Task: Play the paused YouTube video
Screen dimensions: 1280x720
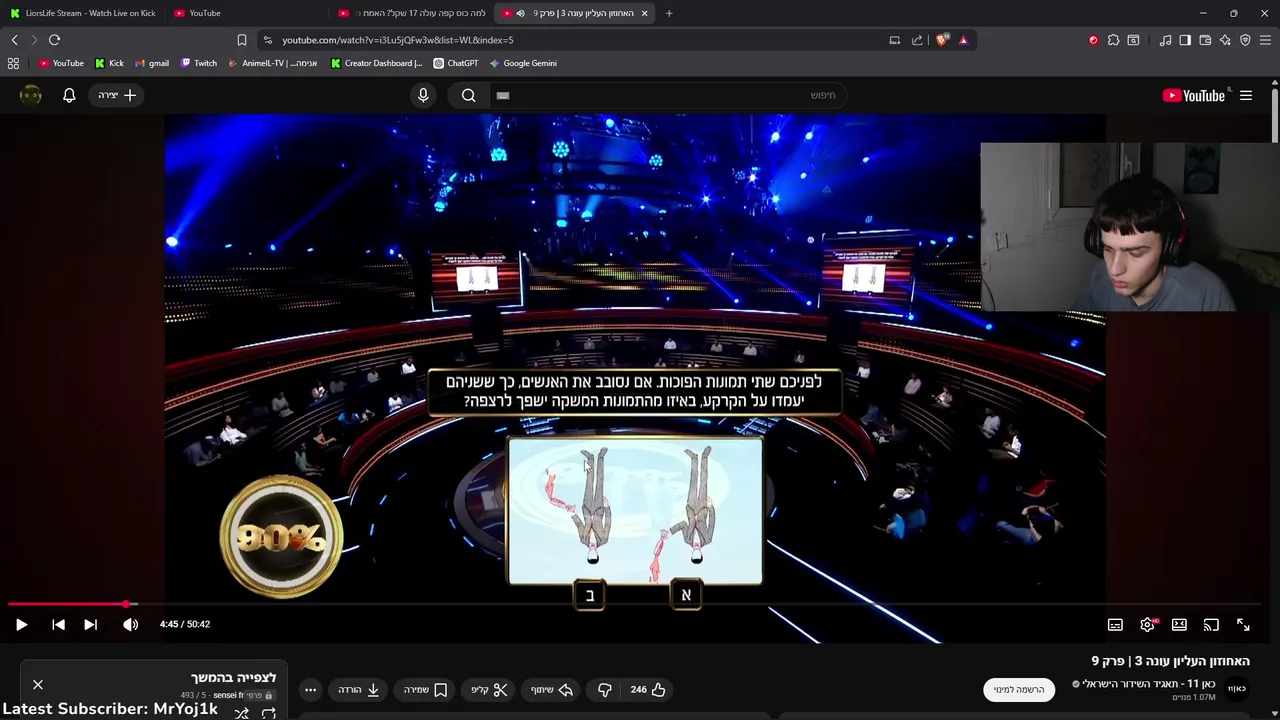Action: tap(21, 624)
